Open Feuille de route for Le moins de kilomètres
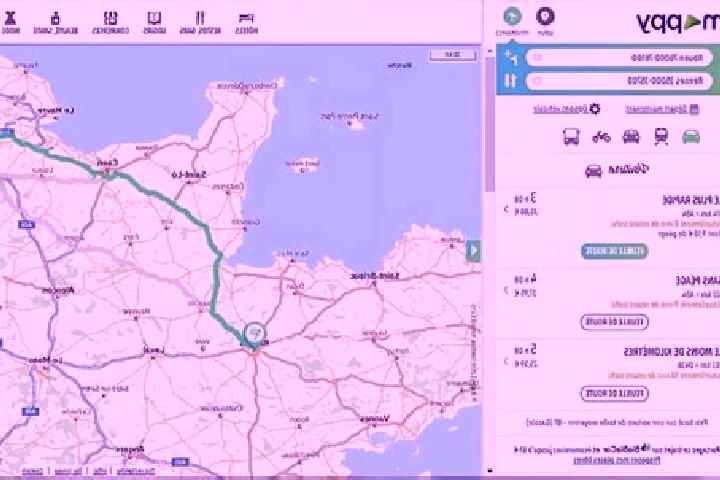The height and width of the screenshot is (480, 720). 614,393
